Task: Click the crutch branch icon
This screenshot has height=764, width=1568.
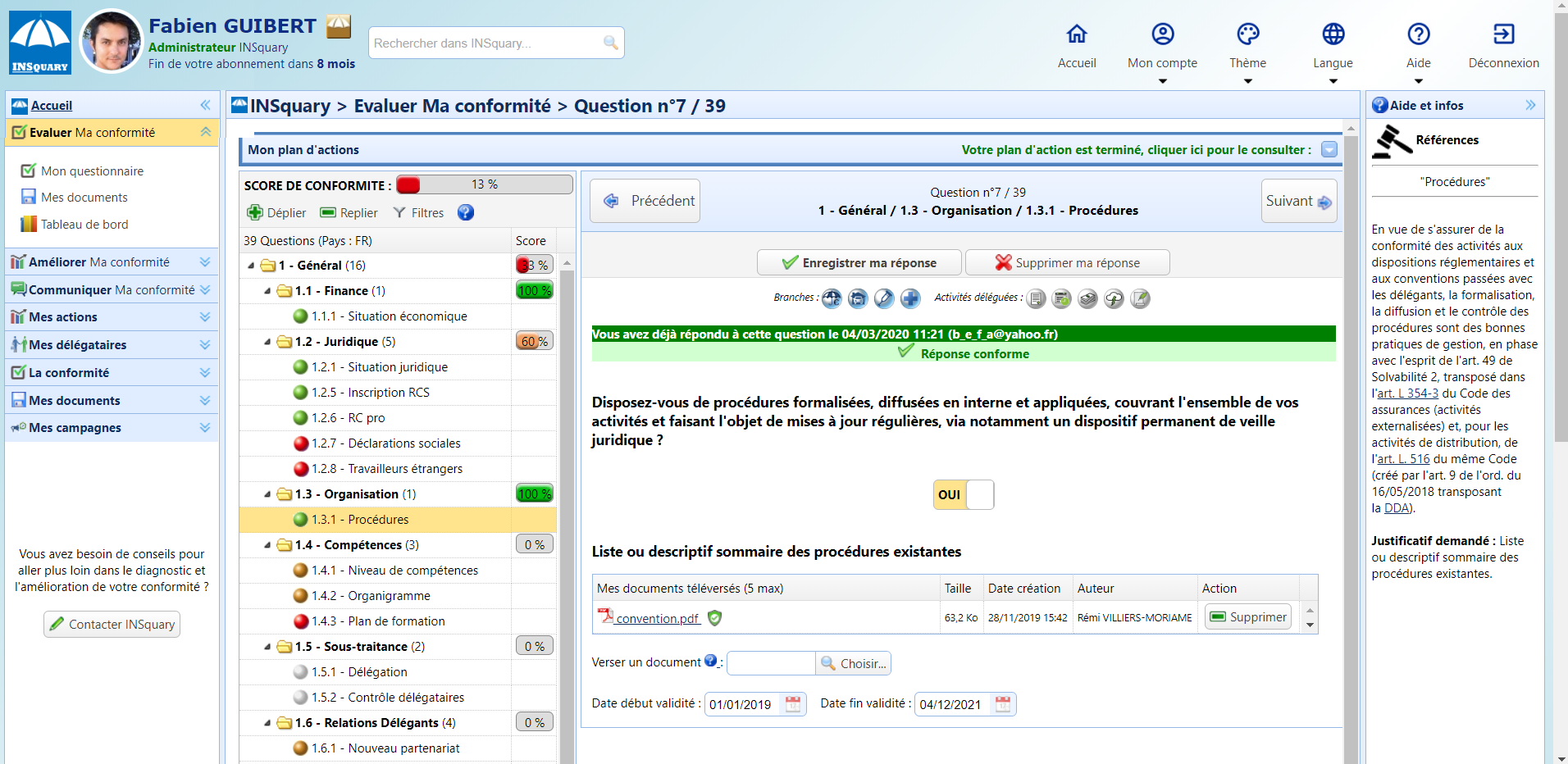Action: (x=884, y=298)
